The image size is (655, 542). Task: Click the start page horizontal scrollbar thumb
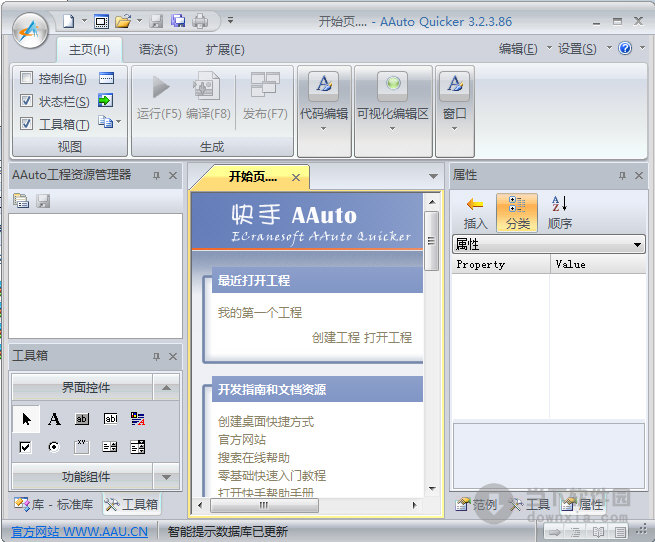tap(264, 505)
